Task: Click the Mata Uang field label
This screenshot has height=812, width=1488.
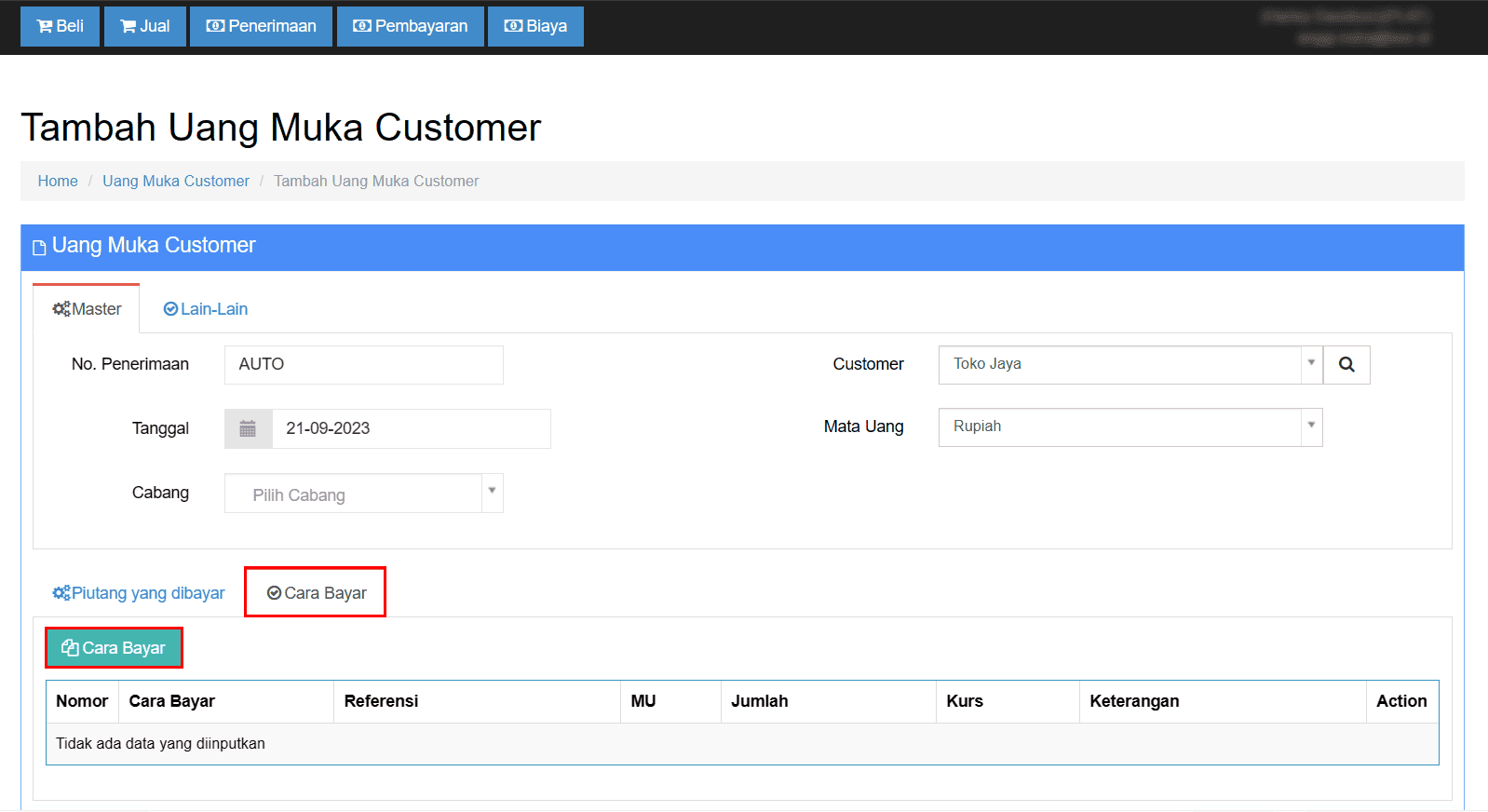Action: [863, 426]
